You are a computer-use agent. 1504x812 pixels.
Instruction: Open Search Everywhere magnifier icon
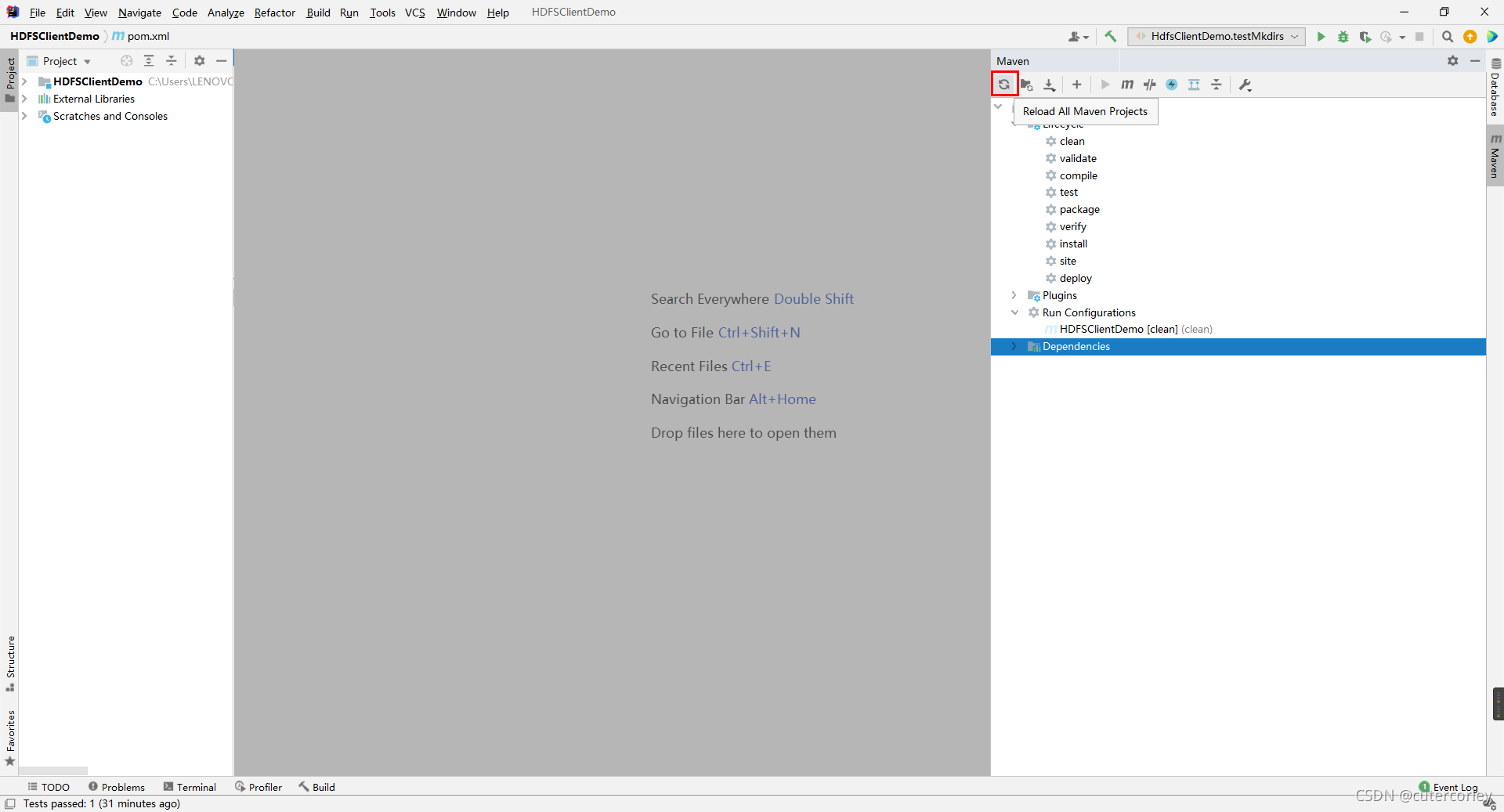1448,36
